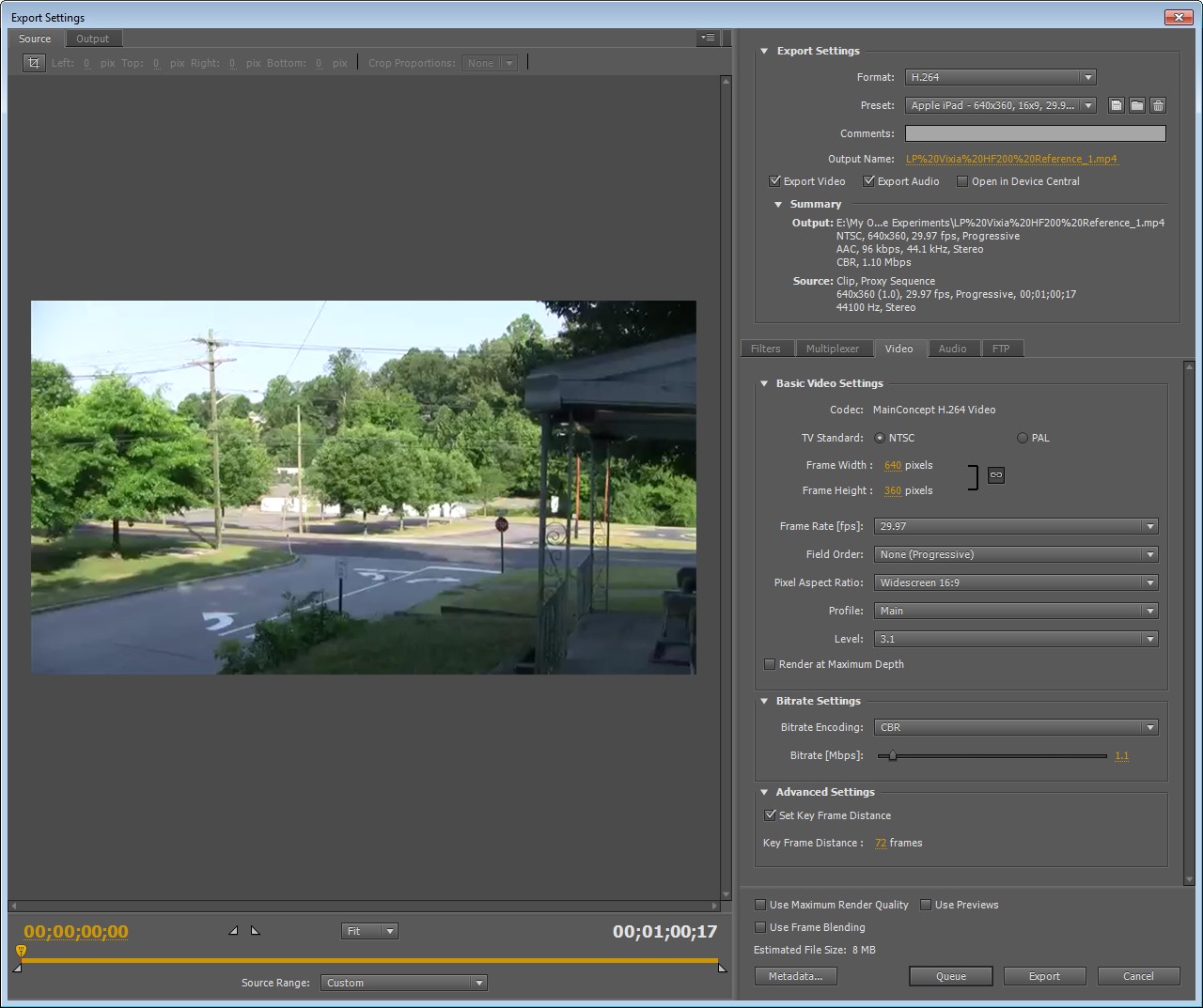This screenshot has height=1008, width=1203.
Task: Select the Crop tool icon
Action: pyautogui.click(x=34, y=63)
